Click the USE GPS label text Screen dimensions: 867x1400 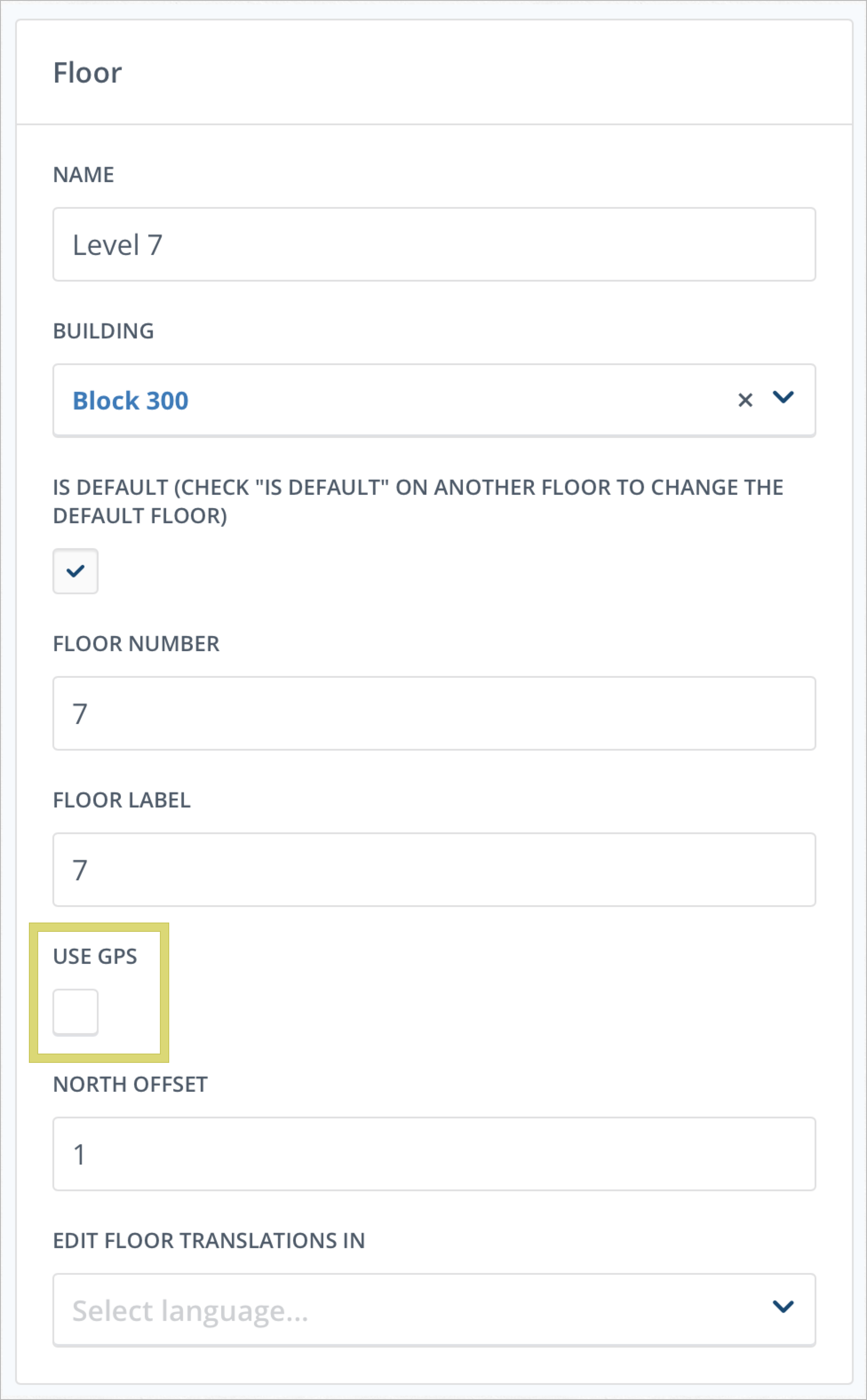point(95,956)
